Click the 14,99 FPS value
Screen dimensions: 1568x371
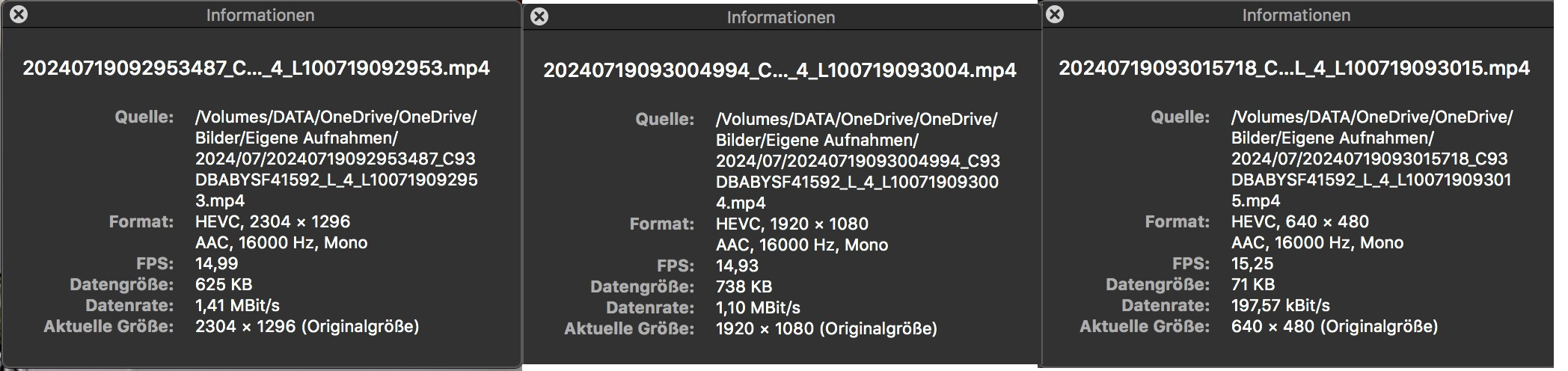click(x=216, y=263)
